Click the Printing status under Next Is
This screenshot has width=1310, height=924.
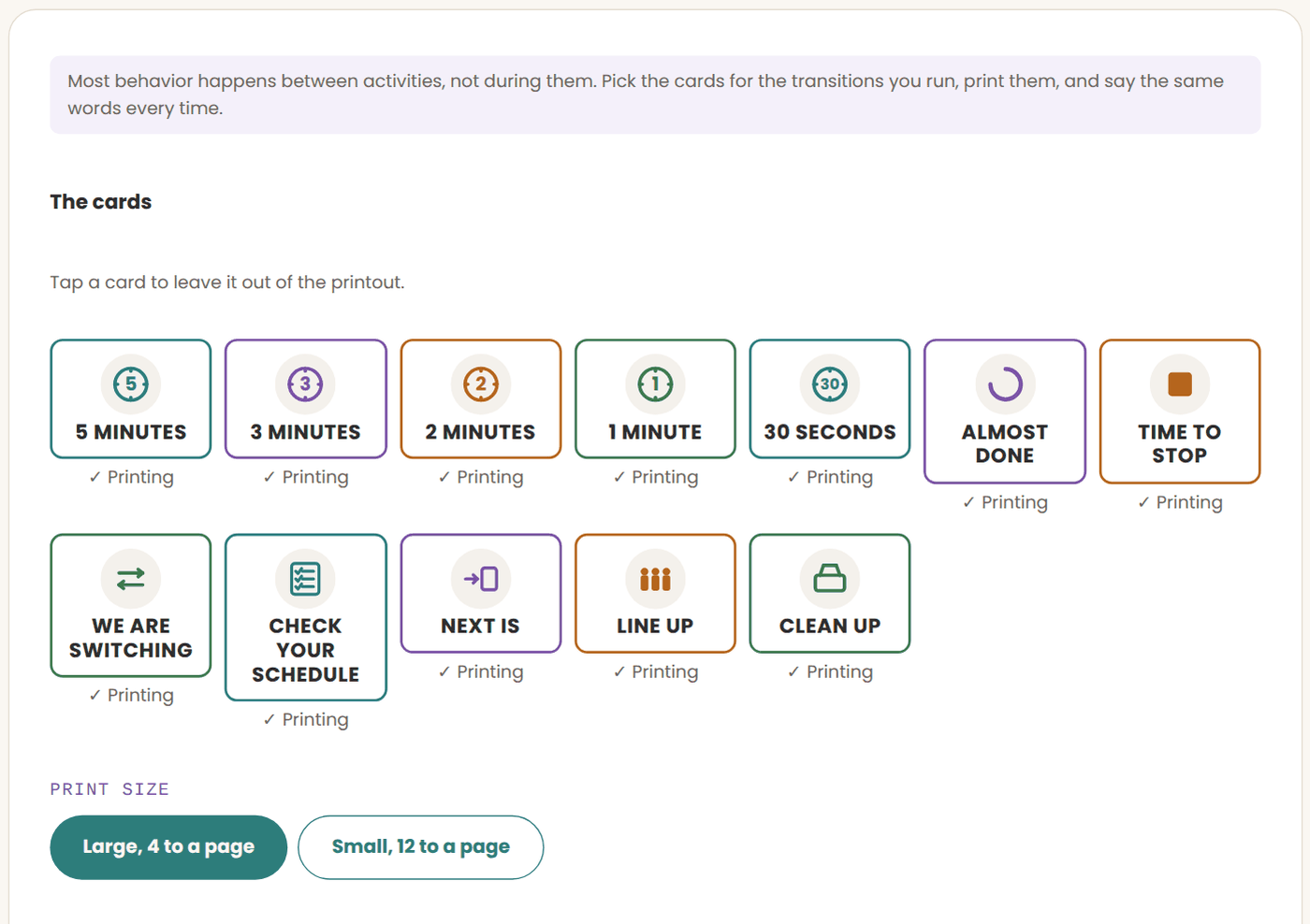481,671
